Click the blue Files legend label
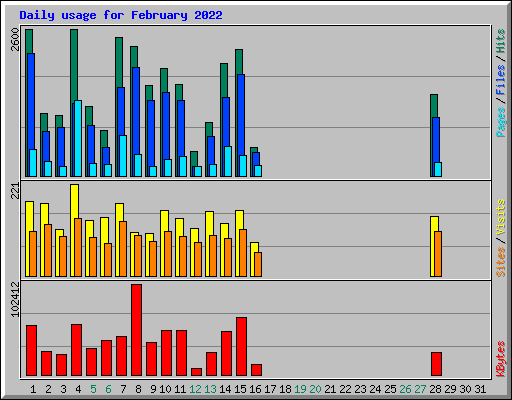 501,79
